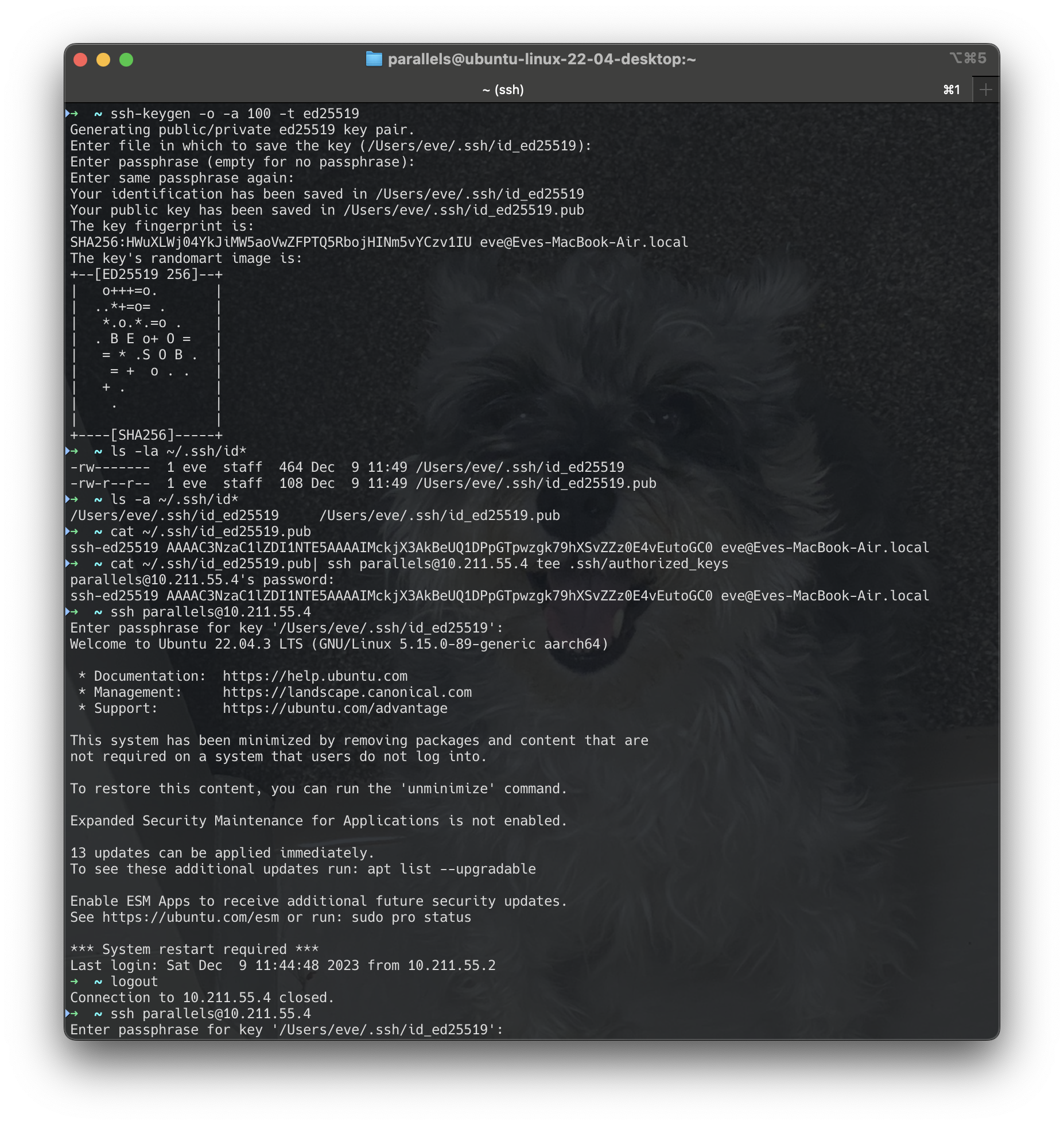
Task: Click prompt mark beside the tee authorized_keys command
Action: point(72,564)
